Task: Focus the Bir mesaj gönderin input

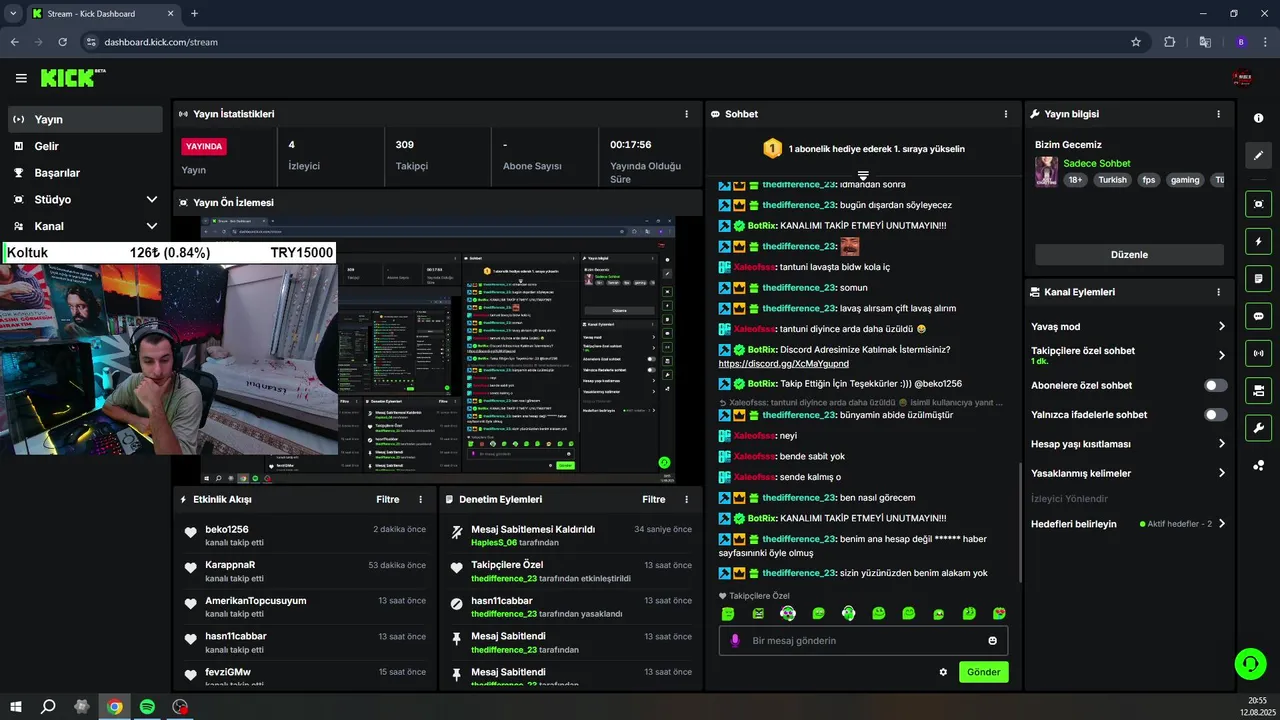Action: (865, 641)
